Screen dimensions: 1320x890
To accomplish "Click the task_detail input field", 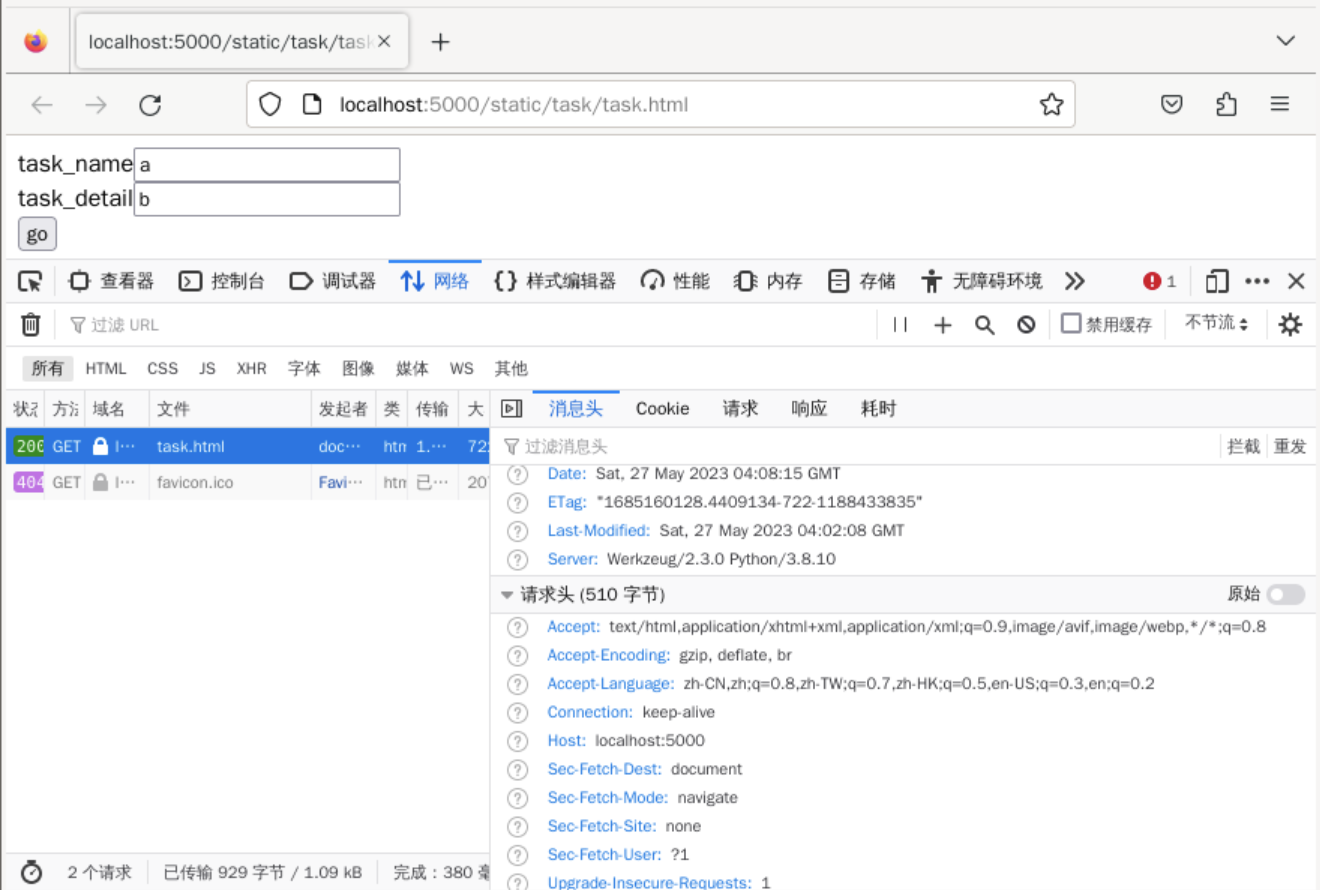I will pyautogui.click(x=267, y=199).
